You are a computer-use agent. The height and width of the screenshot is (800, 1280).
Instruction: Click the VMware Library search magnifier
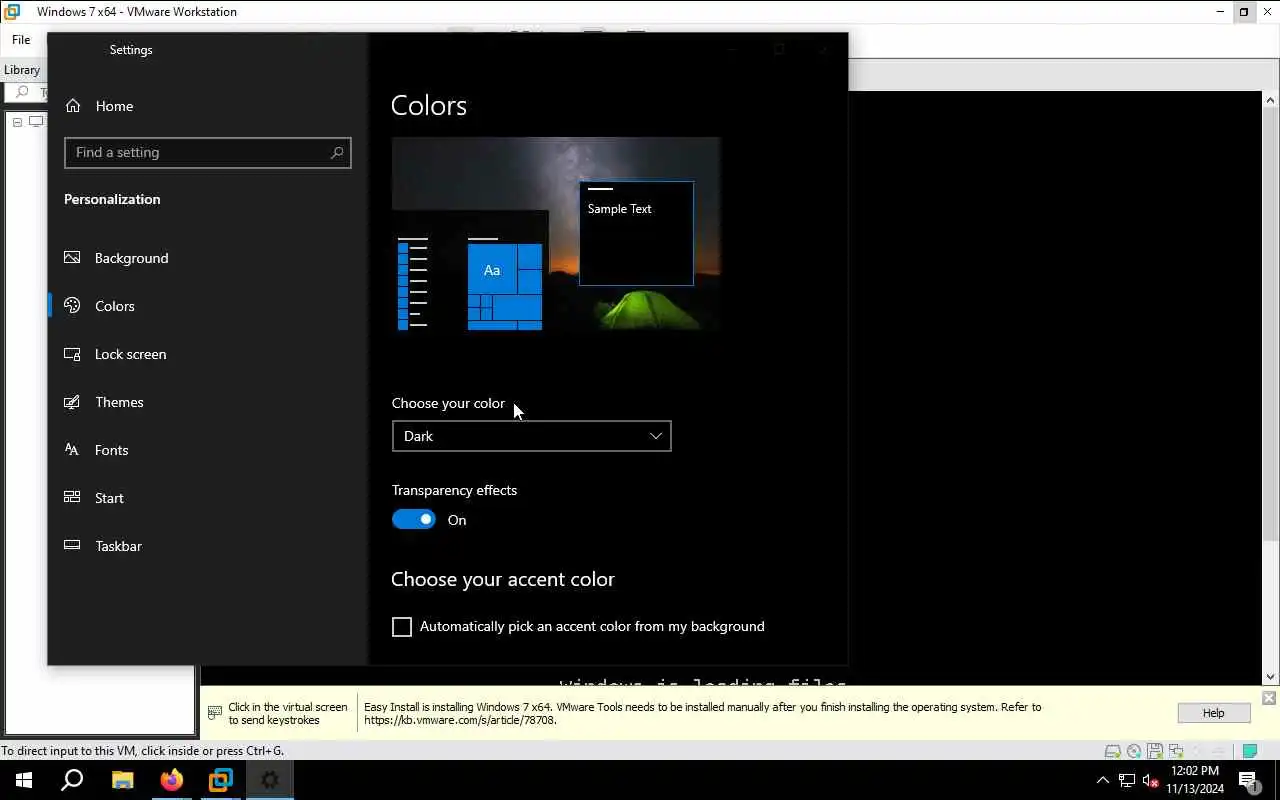[x=22, y=93]
